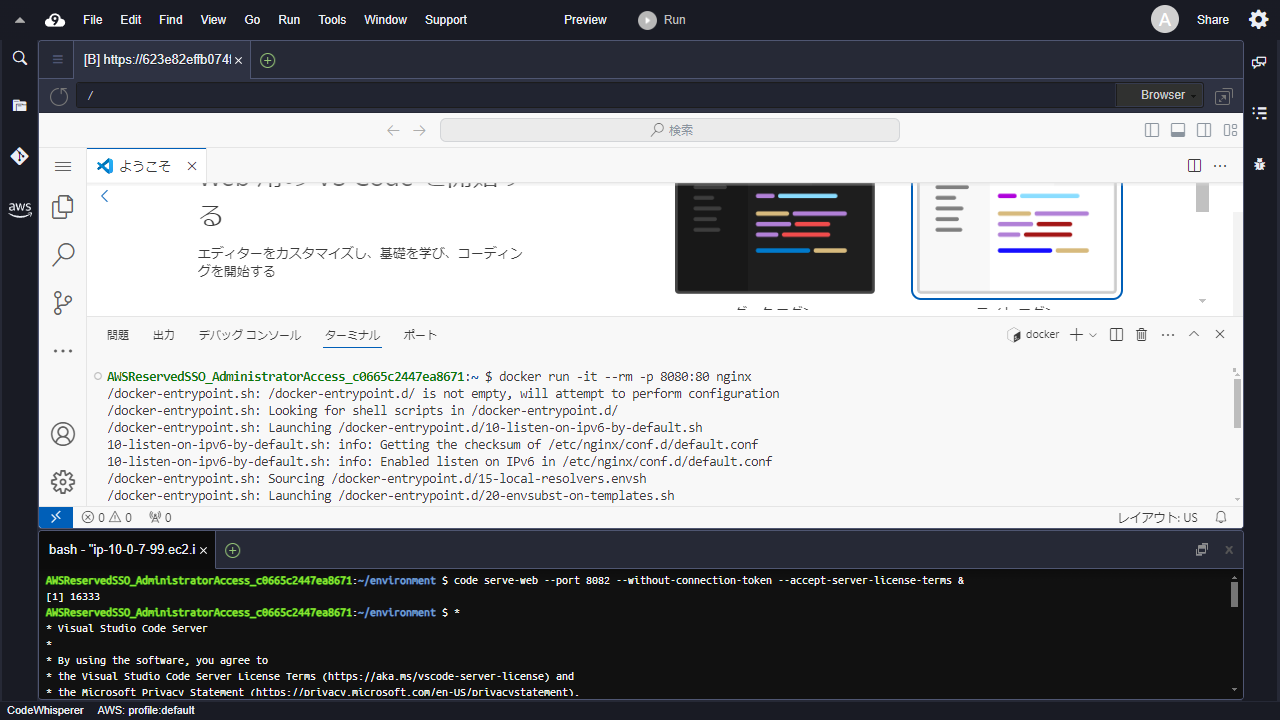This screenshot has width=1280, height=720.
Task: Open VS Code notifications bell
Action: [1221, 518]
